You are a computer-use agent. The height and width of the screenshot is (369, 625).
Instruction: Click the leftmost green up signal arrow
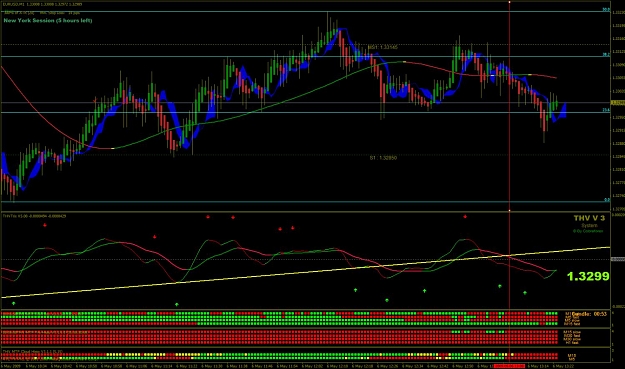coord(14,304)
